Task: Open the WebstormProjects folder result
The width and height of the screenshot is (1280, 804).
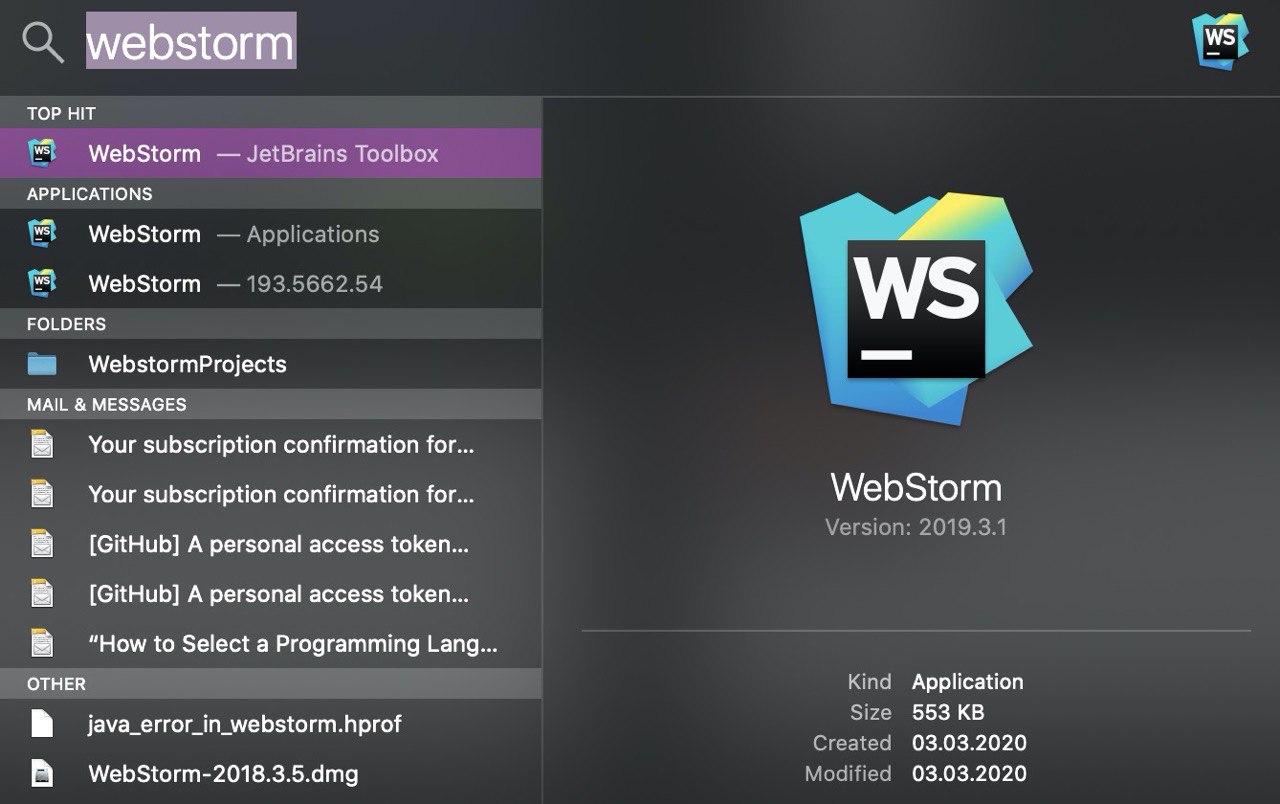Action: click(271, 364)
